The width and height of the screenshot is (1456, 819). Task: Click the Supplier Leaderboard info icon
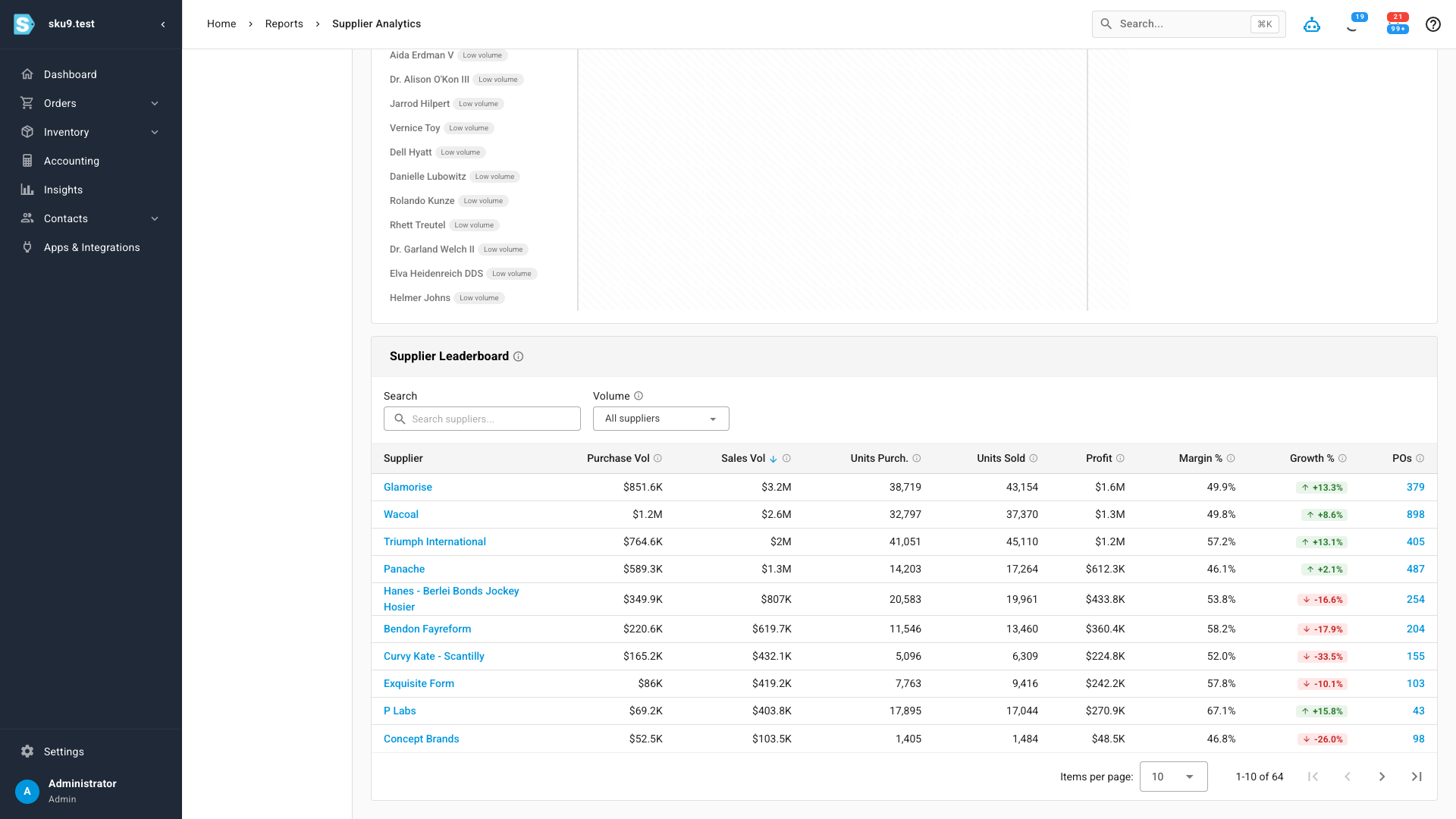pyautogui.click(x=519, y=356)
